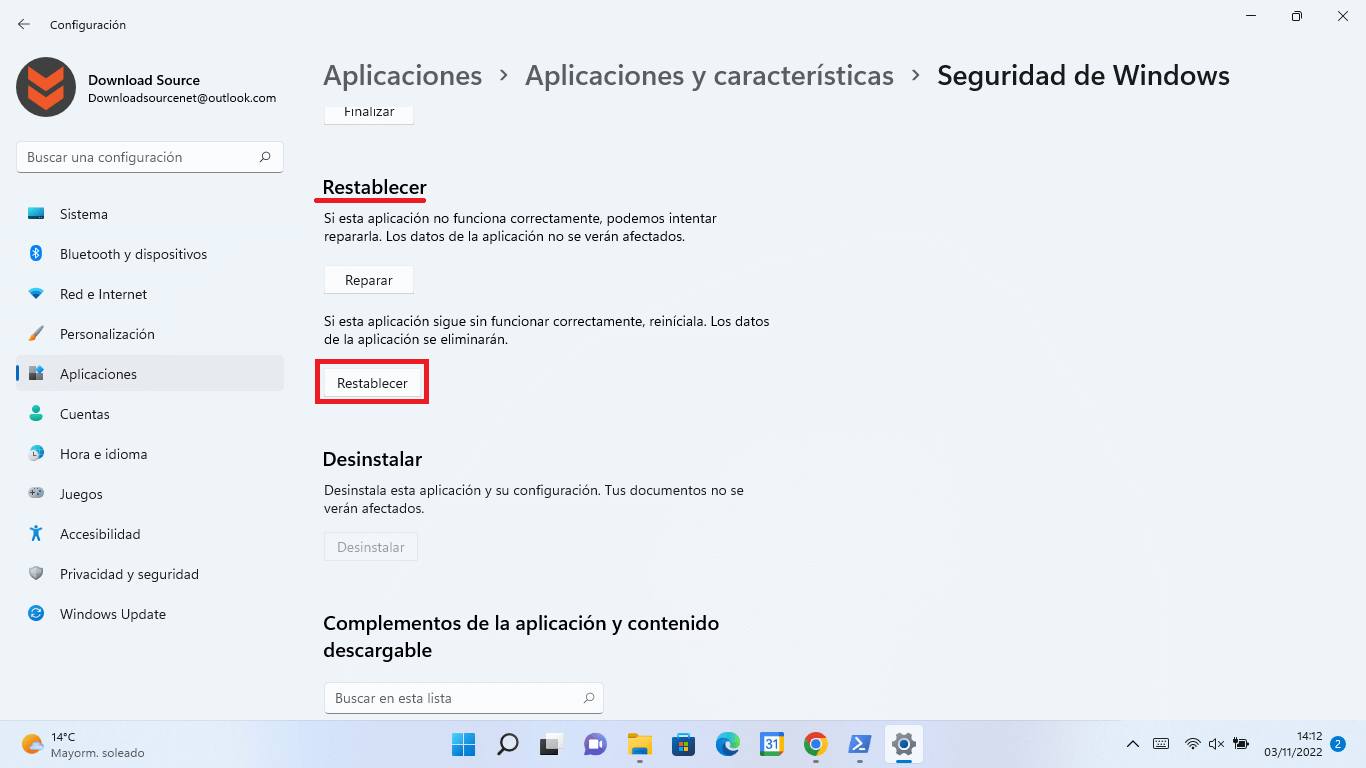Select Windows Update in sidebar
The width and height of the screenshot is (1366, 768).
pos(150,614)
